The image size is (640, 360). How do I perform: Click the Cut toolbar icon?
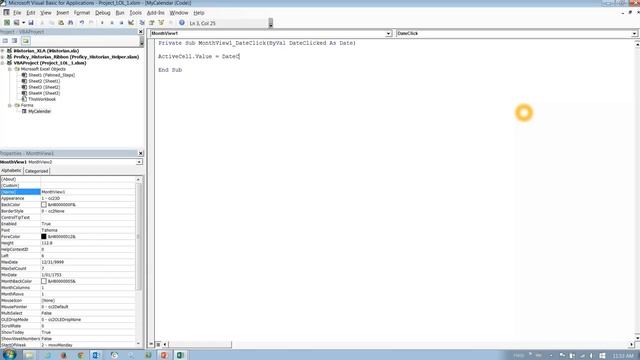[42, 23]
